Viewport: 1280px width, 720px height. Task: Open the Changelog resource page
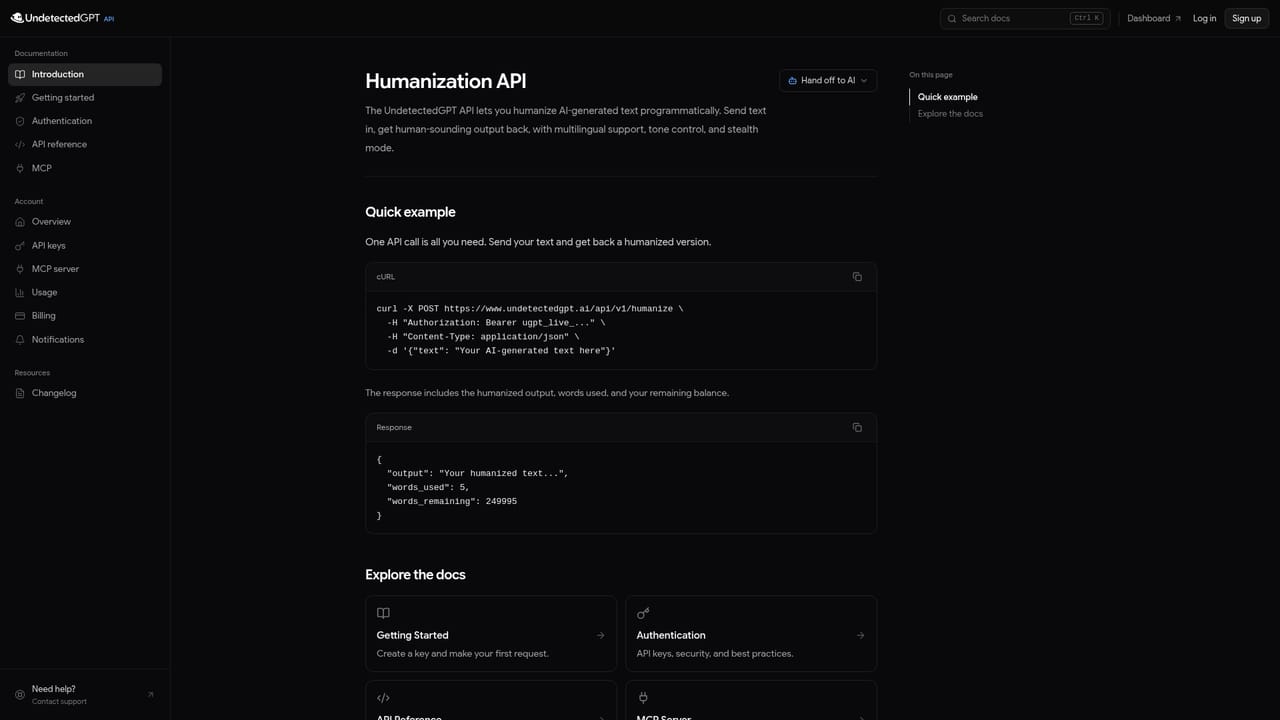(85, 393)
